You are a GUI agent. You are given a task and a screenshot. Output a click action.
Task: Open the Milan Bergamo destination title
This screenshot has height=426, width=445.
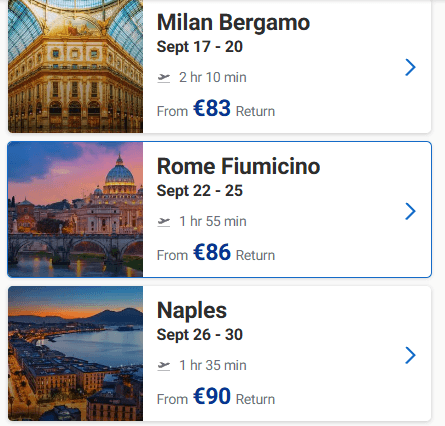[x=233, y=23]
